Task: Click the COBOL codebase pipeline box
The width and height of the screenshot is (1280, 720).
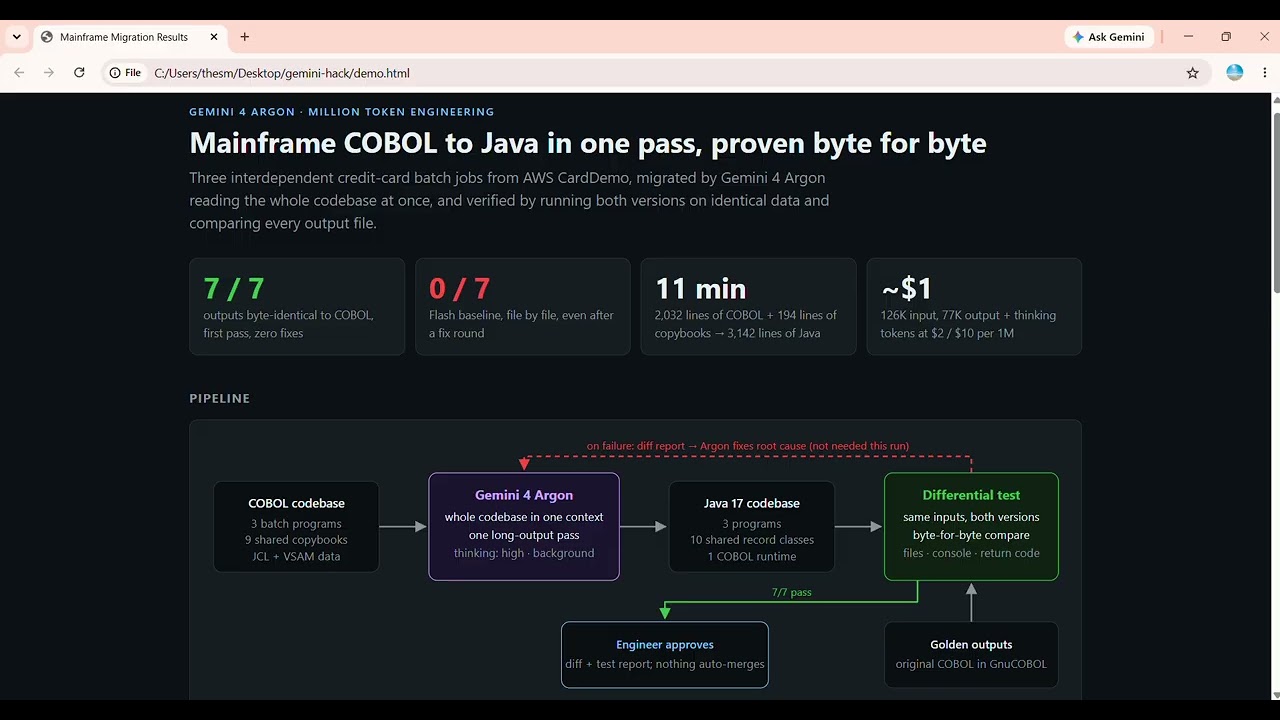Action: pos(296,527)
